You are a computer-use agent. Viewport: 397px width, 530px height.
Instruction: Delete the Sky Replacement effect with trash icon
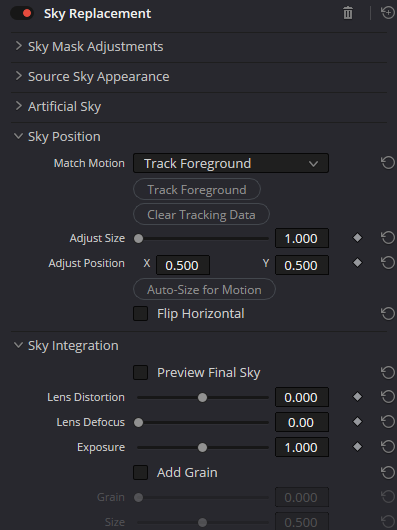pos(348,14)
